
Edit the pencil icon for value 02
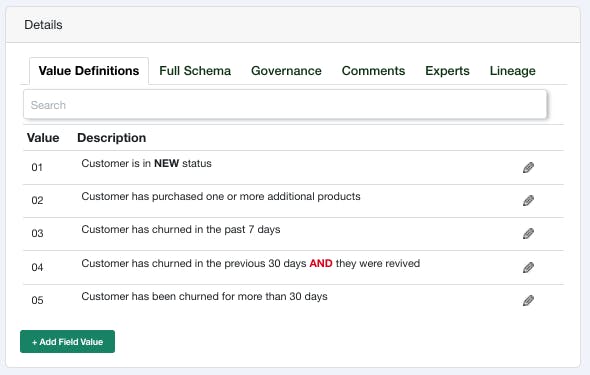[x=528, y=200]
